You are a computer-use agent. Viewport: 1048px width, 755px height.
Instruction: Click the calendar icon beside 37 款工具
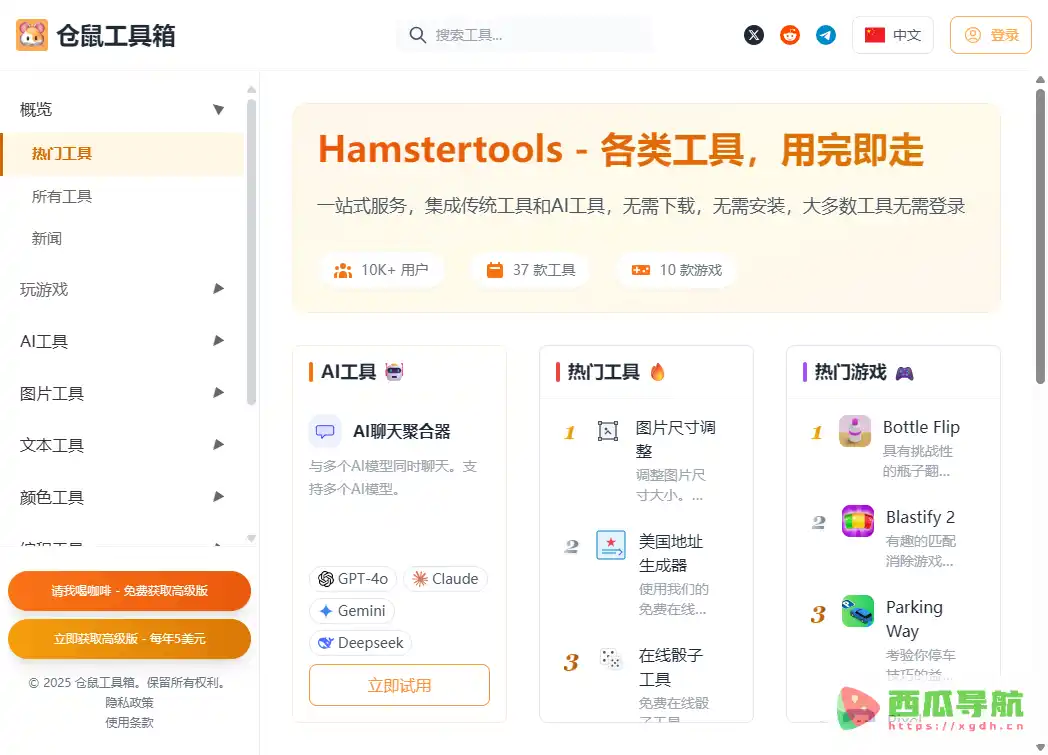495,270
